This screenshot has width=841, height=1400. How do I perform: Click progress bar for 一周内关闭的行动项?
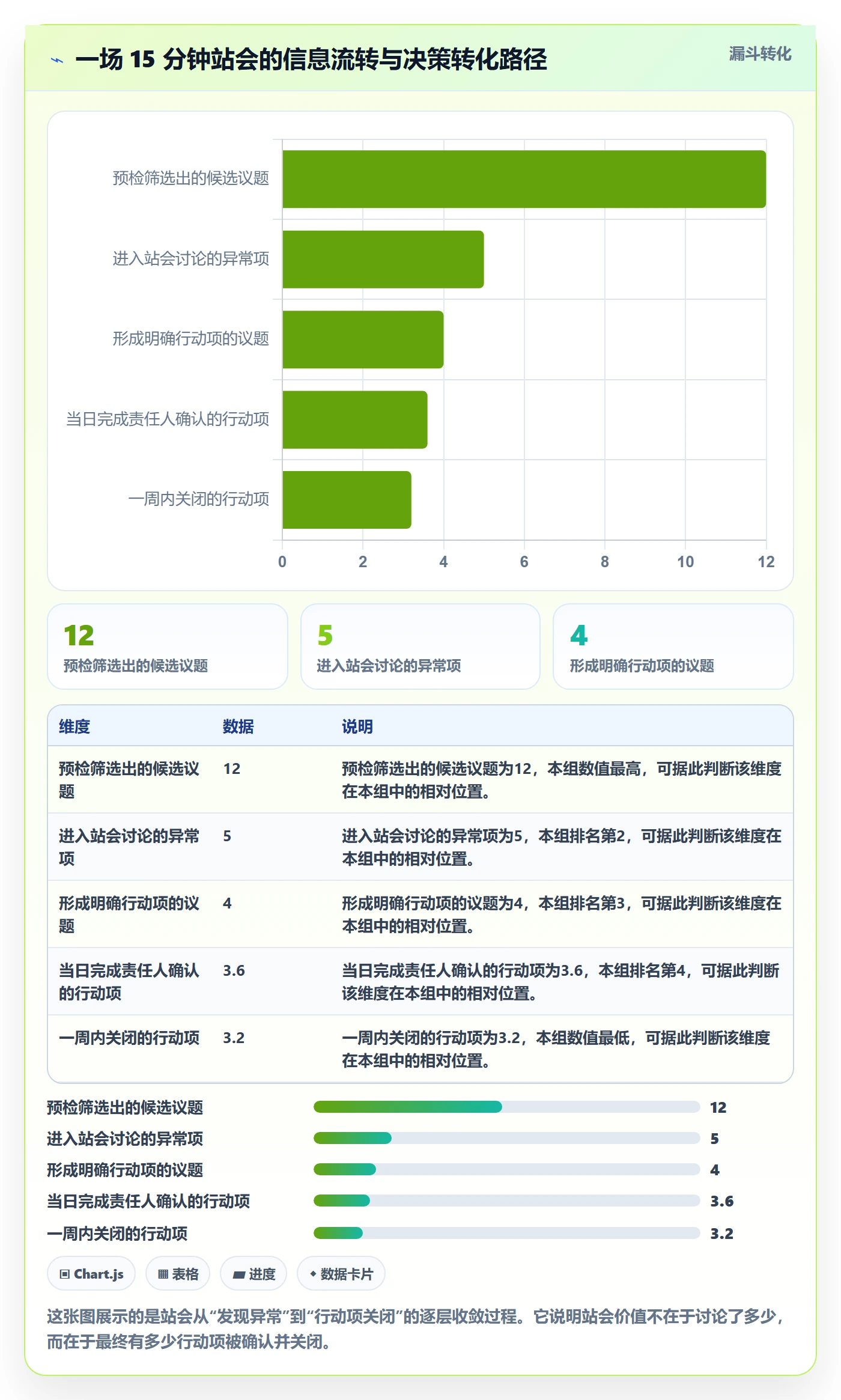(x=507, y=1233)
